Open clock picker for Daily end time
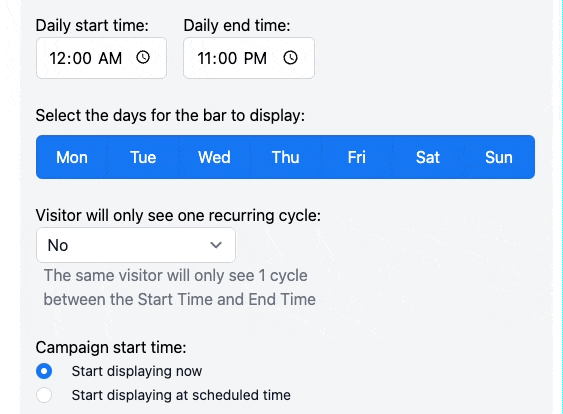The height and width of the screenshot is (414, 563). [290, 57]
